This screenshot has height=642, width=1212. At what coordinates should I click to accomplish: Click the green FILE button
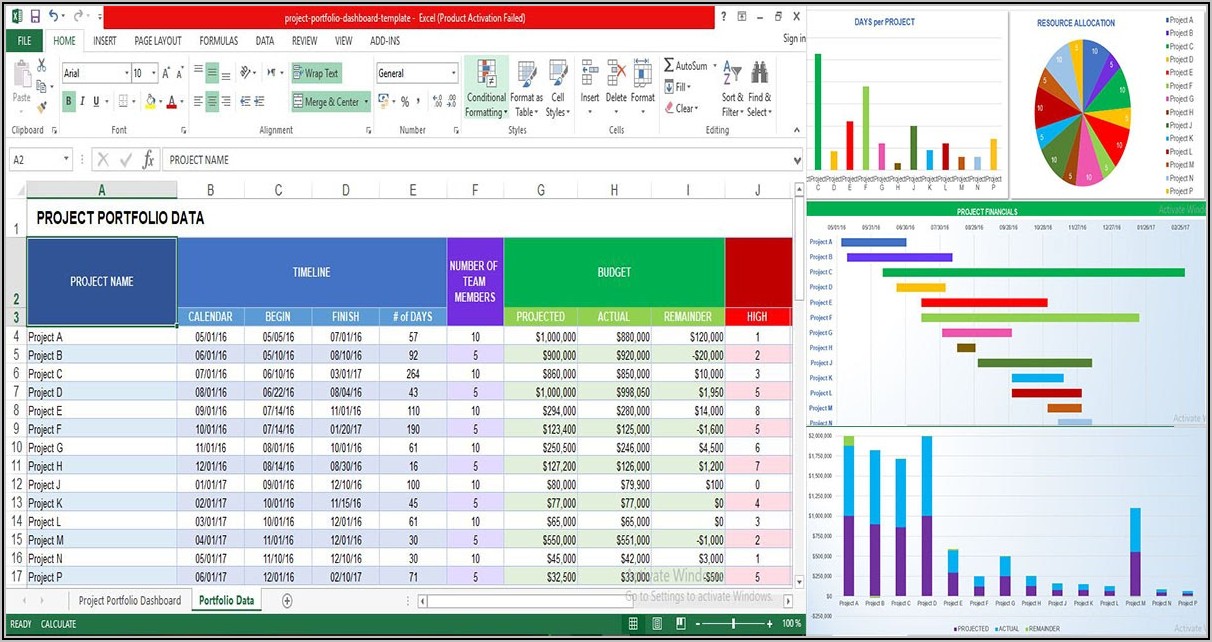[23, 41]
